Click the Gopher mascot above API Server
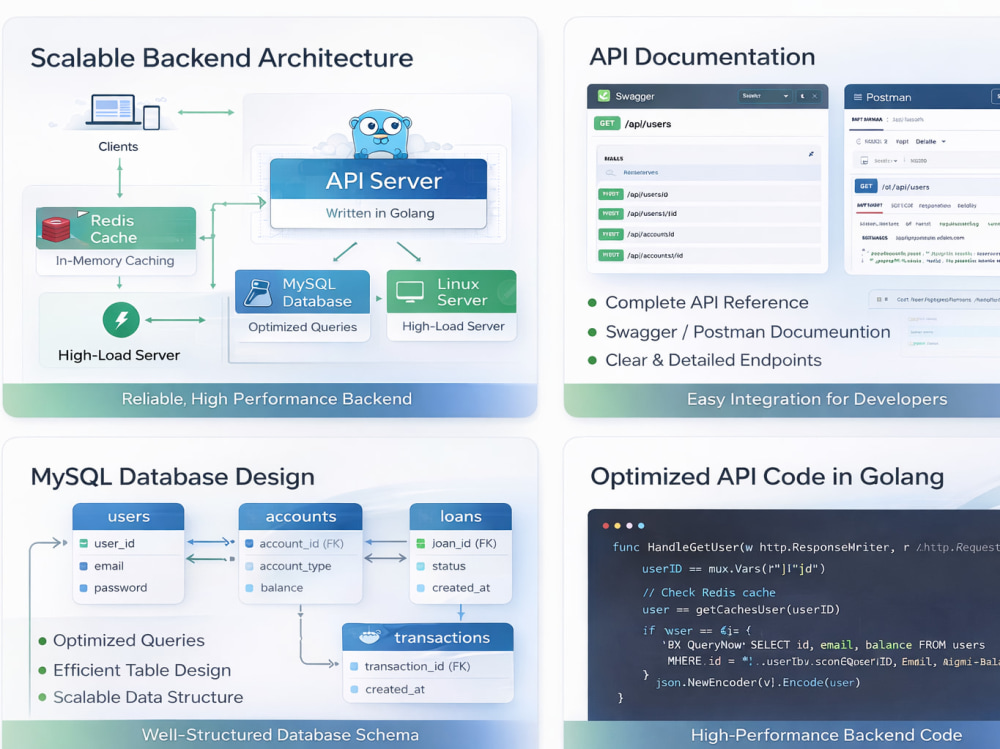The width and height of the screenshot is (1000, 749). click(380, 134)
